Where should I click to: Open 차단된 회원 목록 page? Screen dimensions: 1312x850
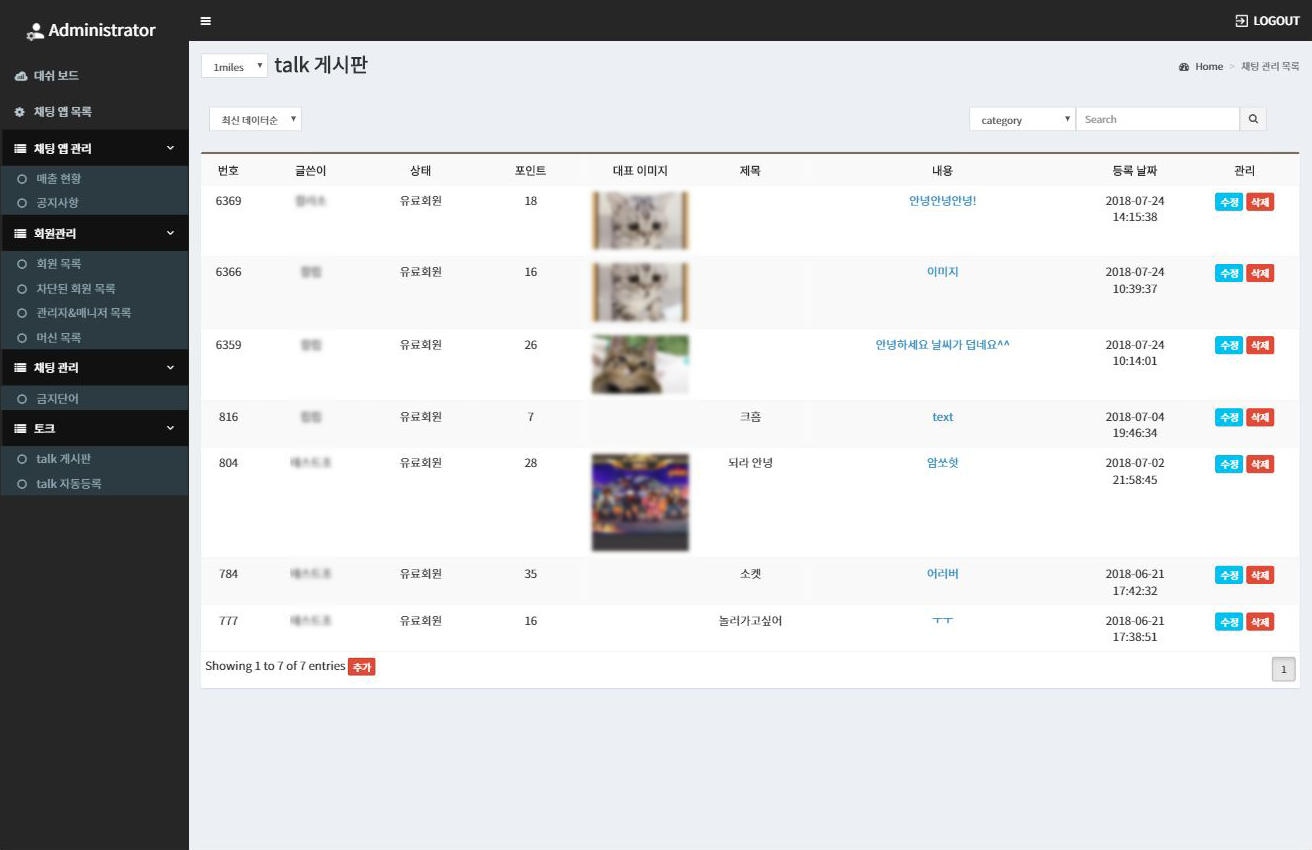pyautogui.click(x=76, y=288)
